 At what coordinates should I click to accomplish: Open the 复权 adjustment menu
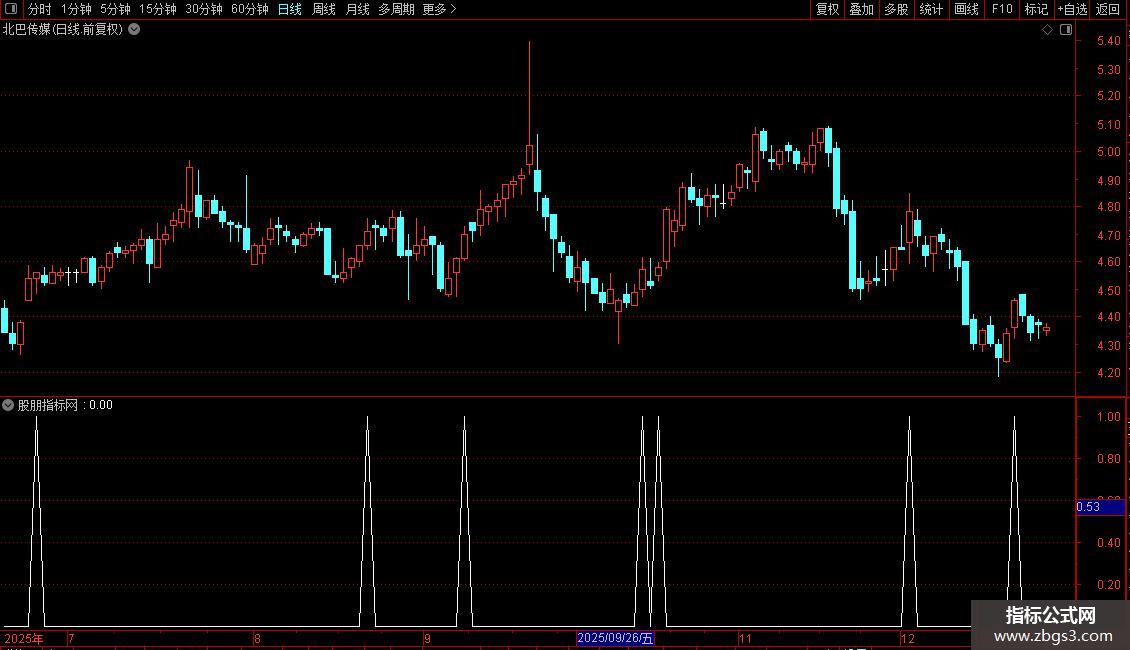827,9
